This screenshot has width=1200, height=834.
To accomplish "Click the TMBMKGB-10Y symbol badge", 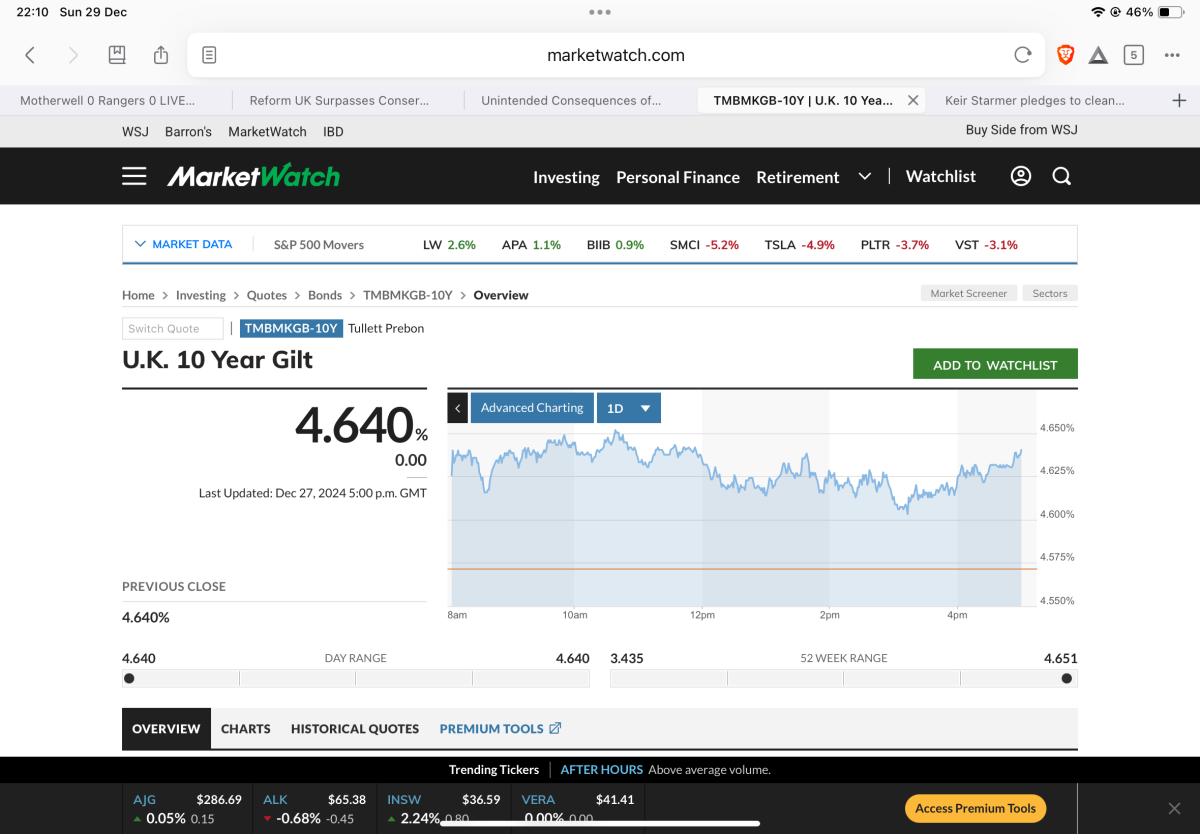I will [292, 328].
